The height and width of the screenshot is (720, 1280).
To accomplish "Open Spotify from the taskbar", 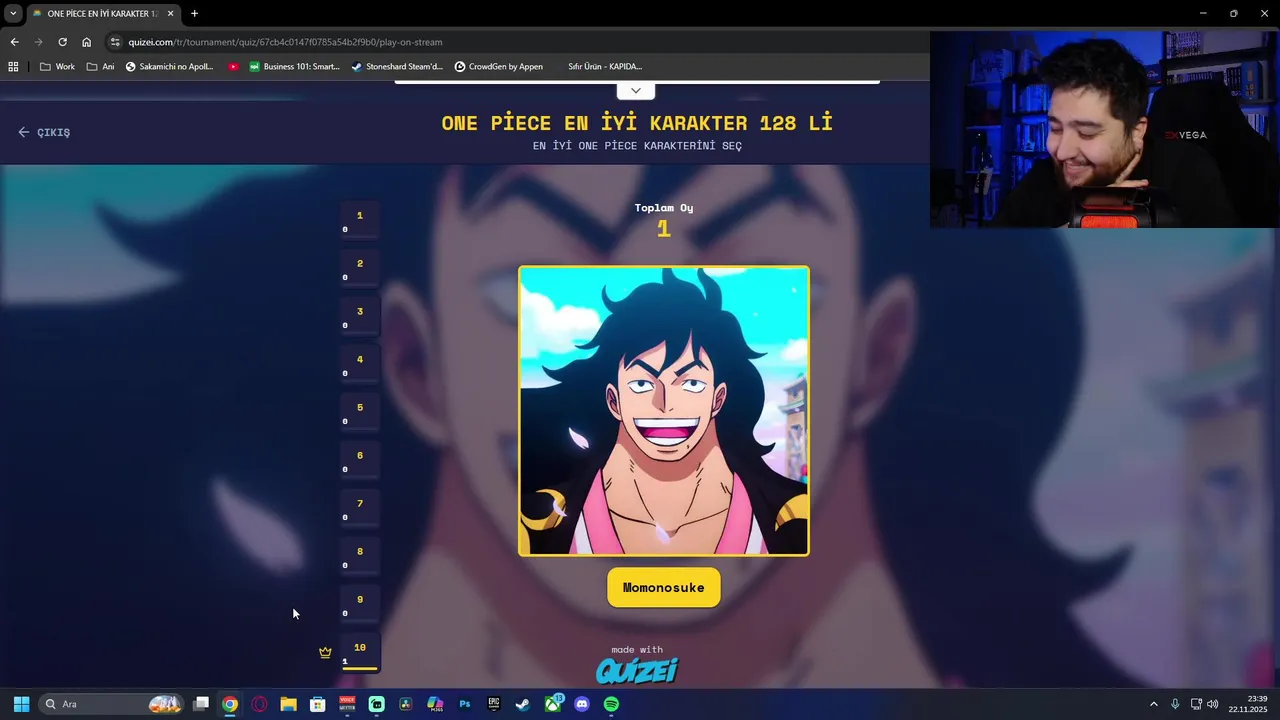I will (x=611, y=704).
